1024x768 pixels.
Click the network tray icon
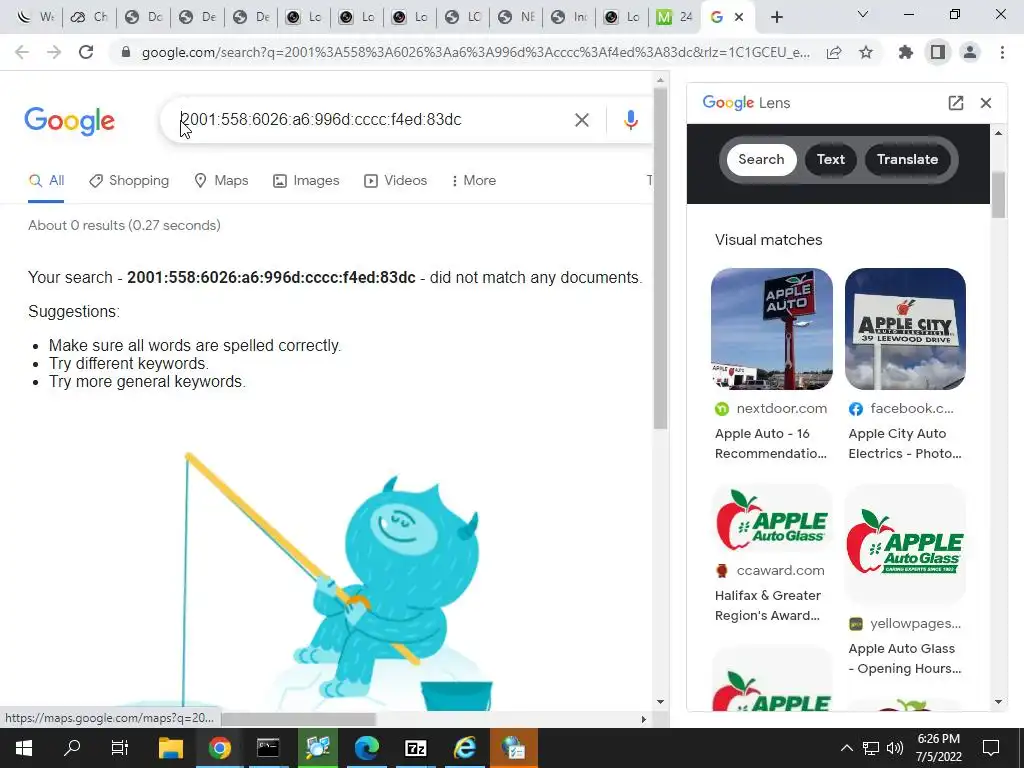pos(871,748)
